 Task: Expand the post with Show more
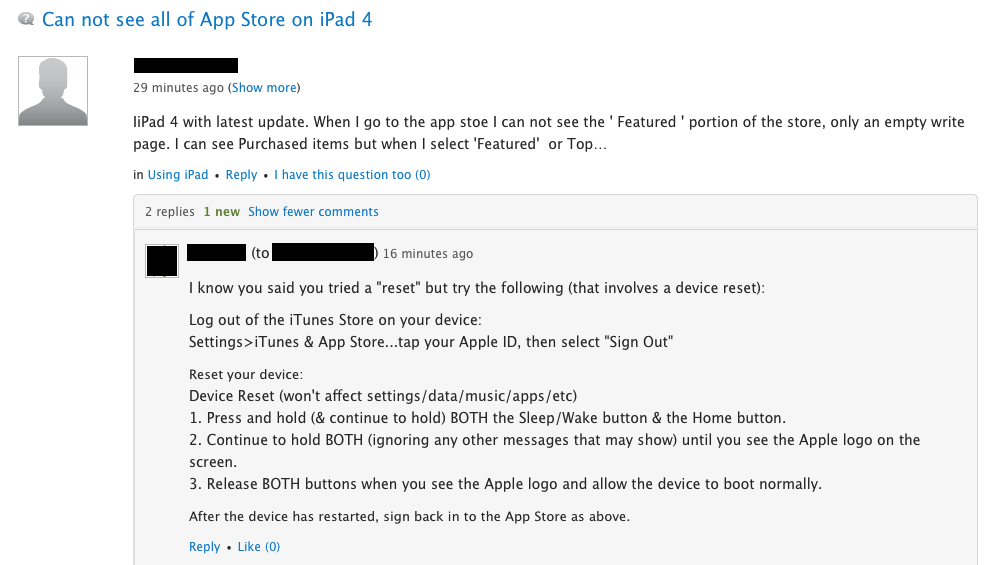pyautogui.click(x=264, y=88)
